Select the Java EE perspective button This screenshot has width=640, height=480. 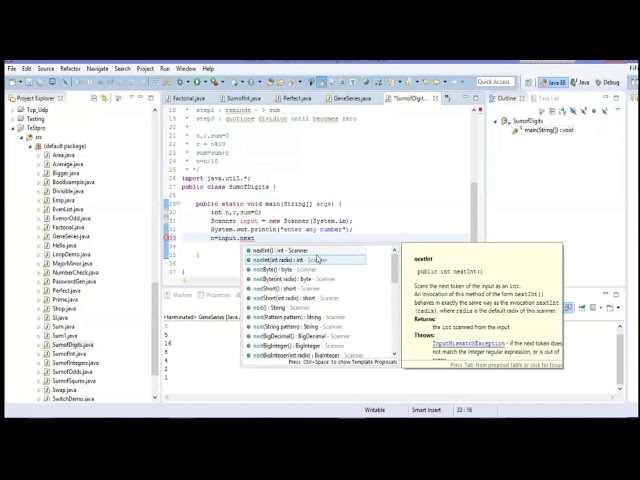(x=553, y=82)
